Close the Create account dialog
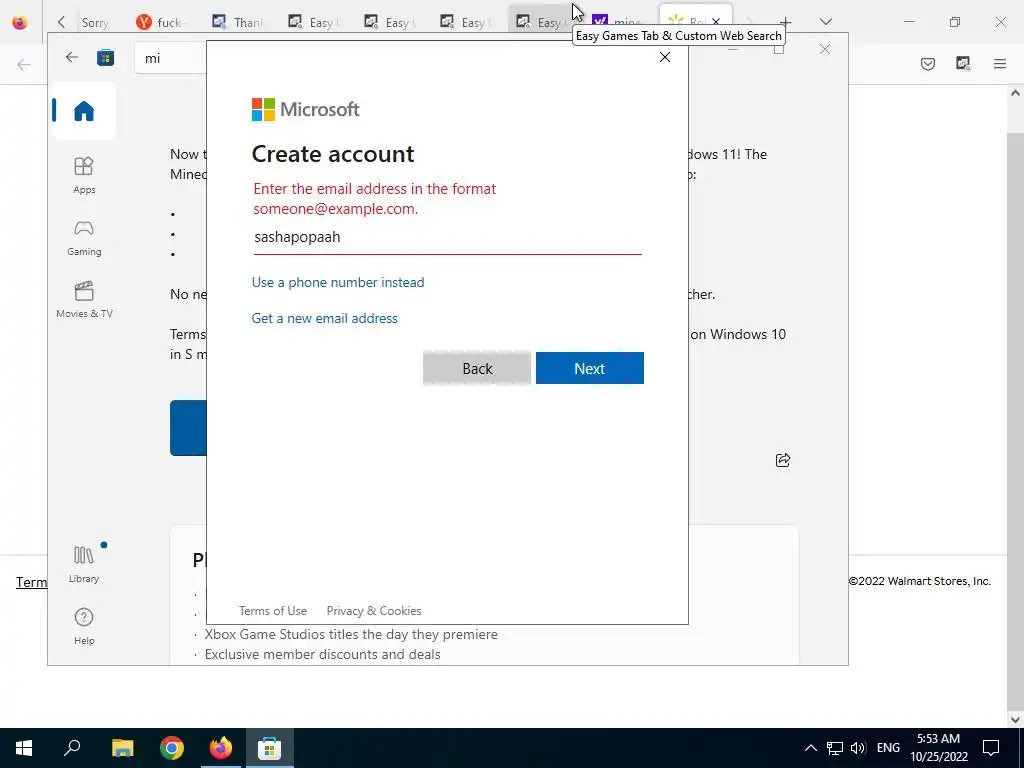Image resolution: width=1024 pixels, height=768 pixels. [665, 57]
